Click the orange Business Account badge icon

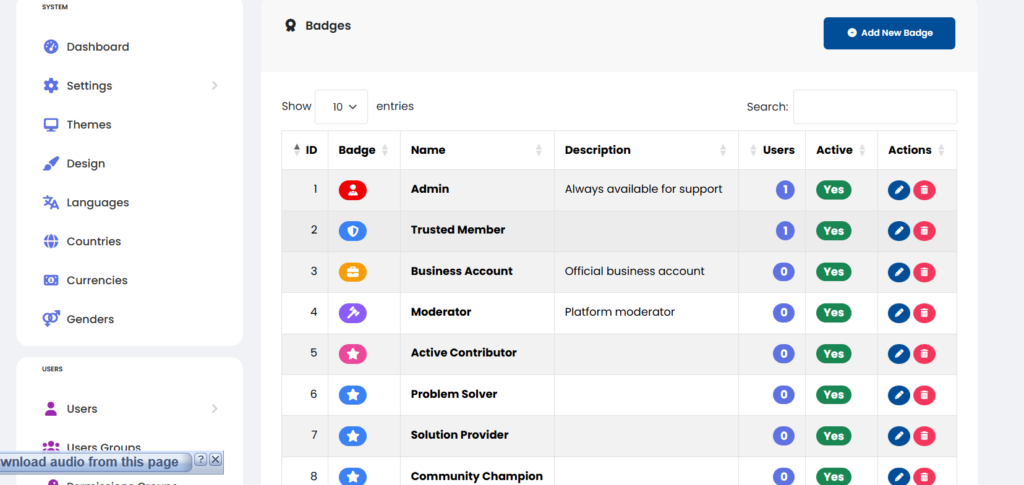tap(353, 272)
